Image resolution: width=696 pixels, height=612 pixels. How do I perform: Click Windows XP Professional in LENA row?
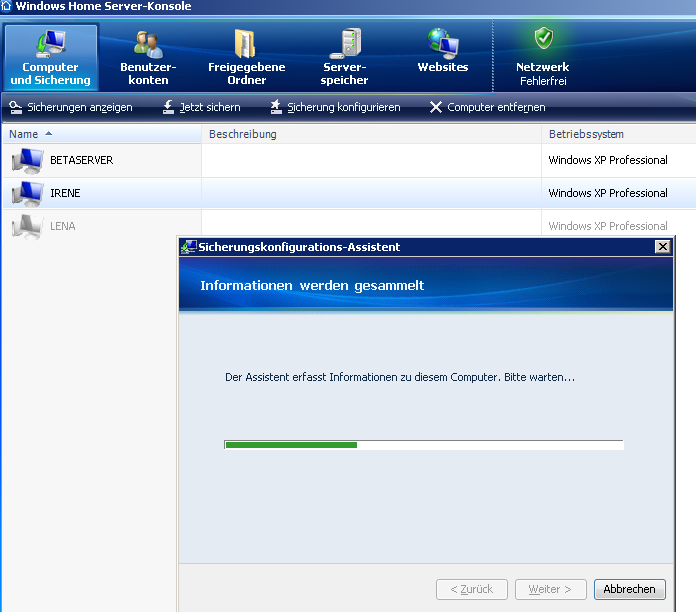pos(608,226)
